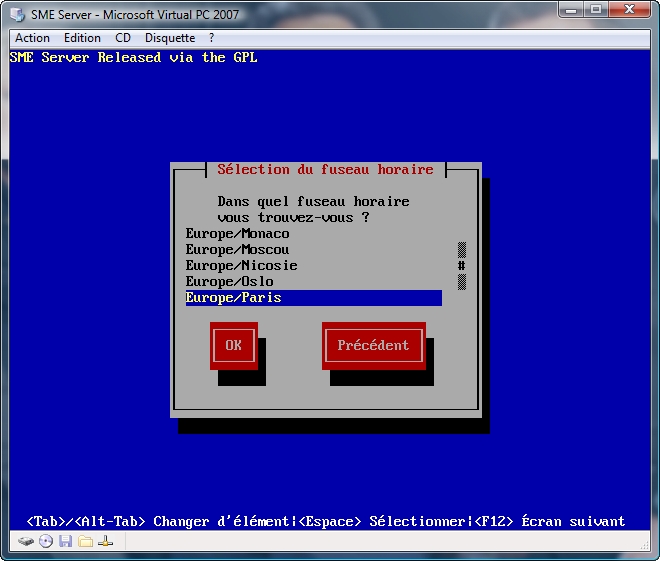This screenshot has height=561, width=660.
Task: Select the highlighted Europe/Paris entry
Action: click(x=314, y=298)
